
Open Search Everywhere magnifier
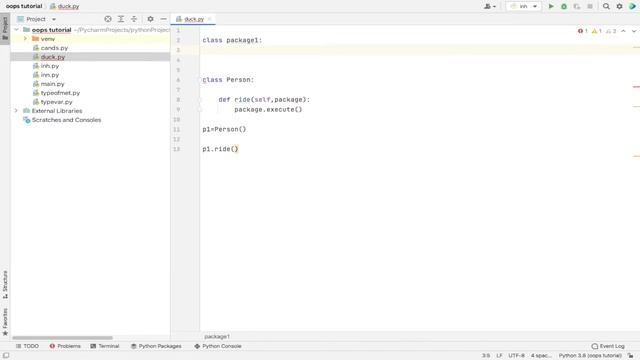pos(606,7)
